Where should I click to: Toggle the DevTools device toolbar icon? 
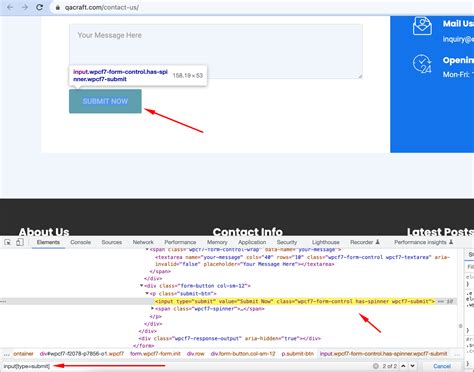pos(20,242)
